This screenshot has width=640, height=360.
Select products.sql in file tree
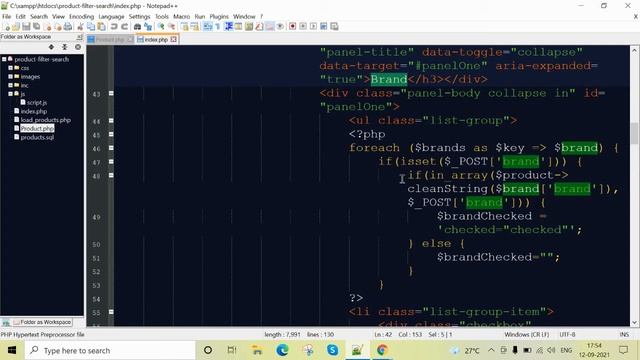coord(37,137)
